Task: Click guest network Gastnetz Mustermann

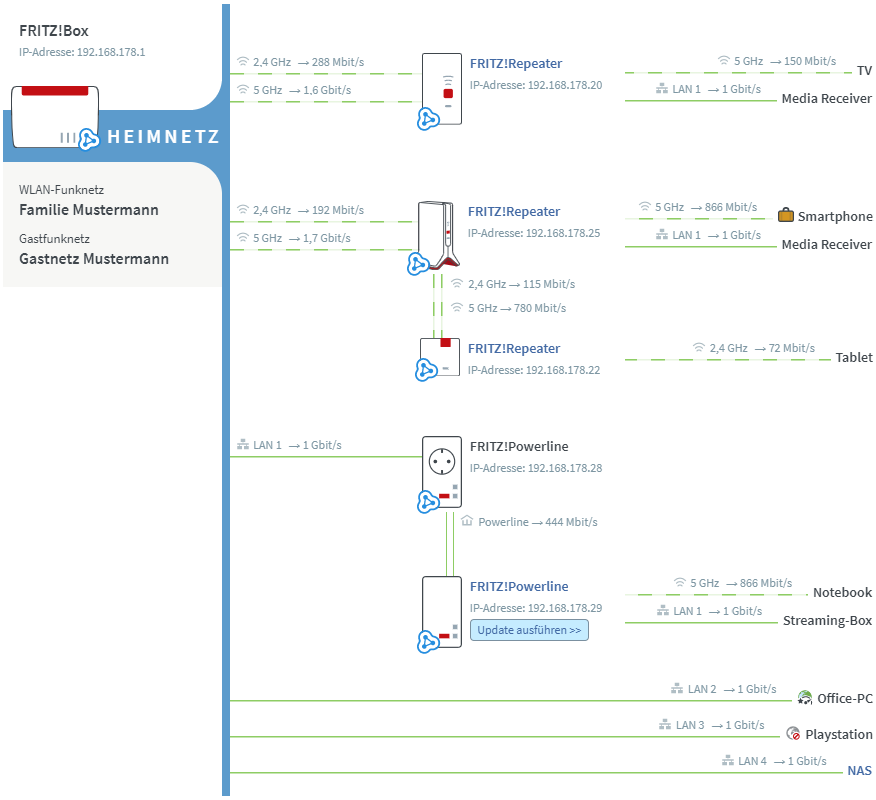Action: 94,259
